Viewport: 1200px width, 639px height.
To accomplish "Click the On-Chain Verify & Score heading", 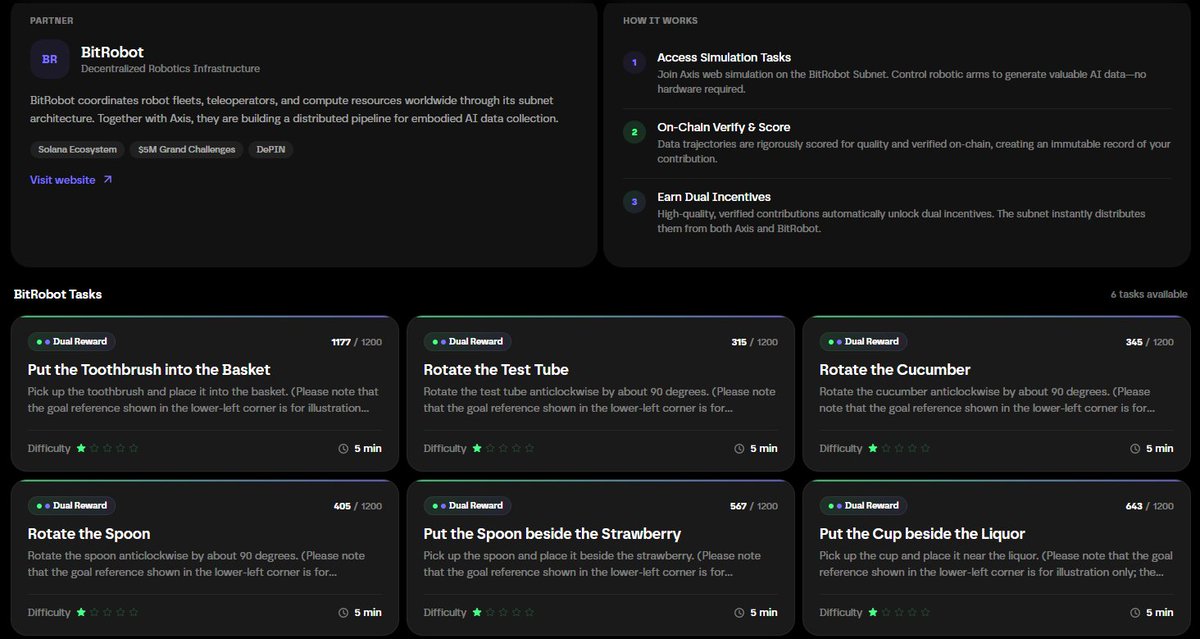I will click(723, 127).
